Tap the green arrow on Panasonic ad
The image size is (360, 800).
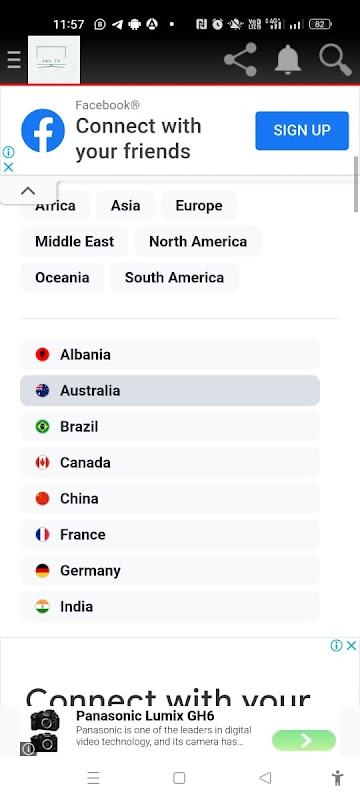click(x=304, y=740)
